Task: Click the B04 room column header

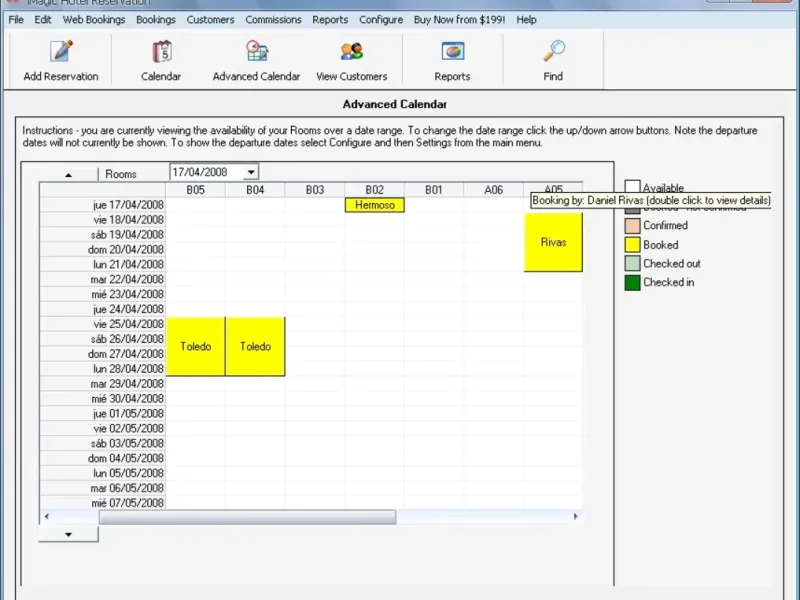Action: click(x=255, y=190)
